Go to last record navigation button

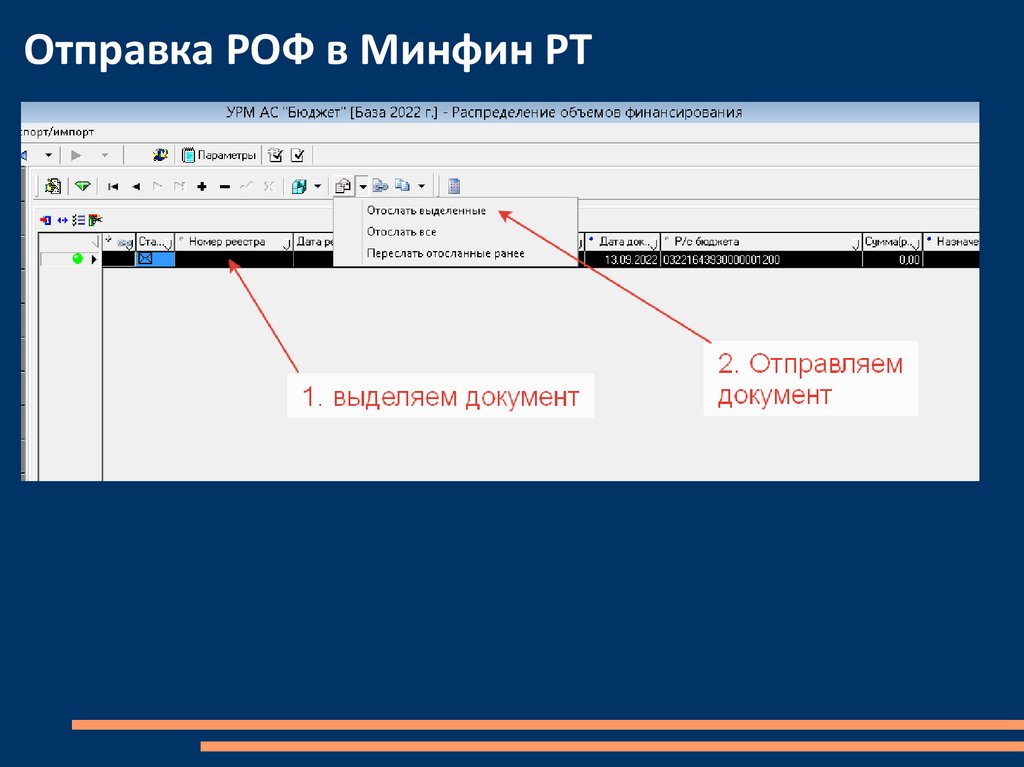coord(180,187)
